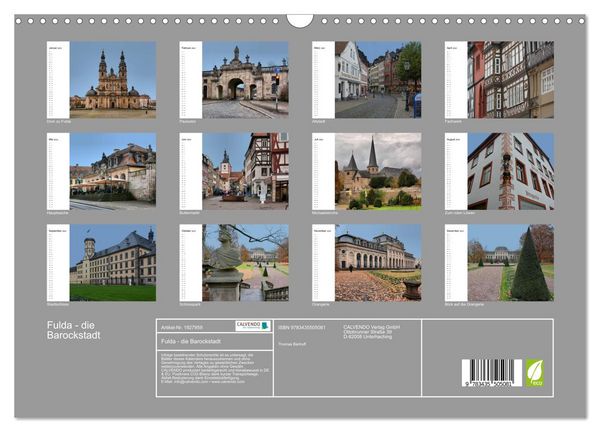This screenshot has width=600, height=432.
Task: Open the baroque archway gate photo
Action: tap(245, 80)
